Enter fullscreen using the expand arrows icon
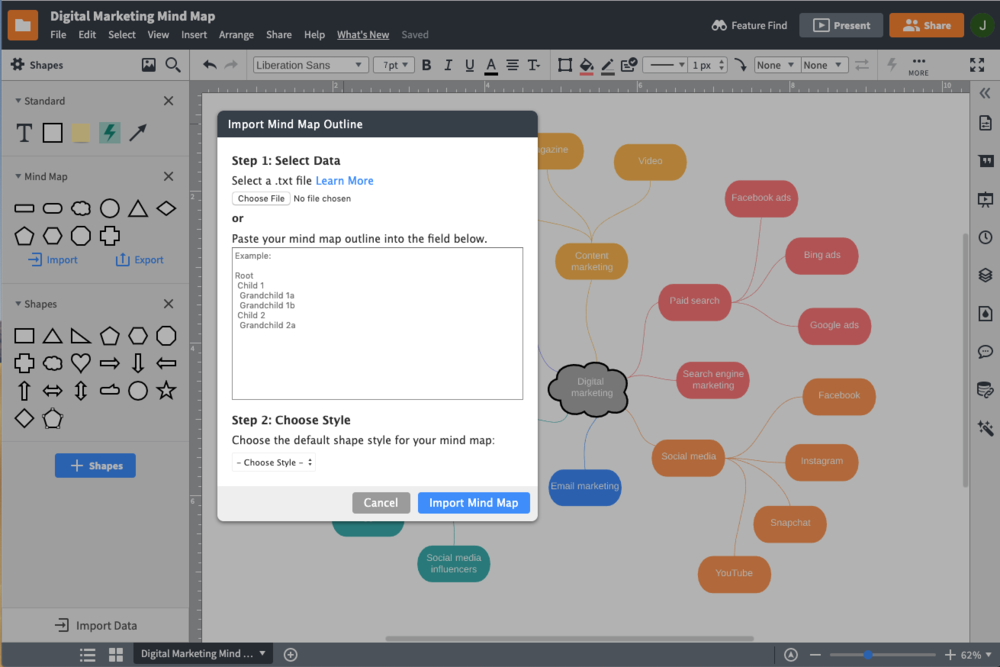The height and width of the screenshot is (667, 1000). [977, 65]
